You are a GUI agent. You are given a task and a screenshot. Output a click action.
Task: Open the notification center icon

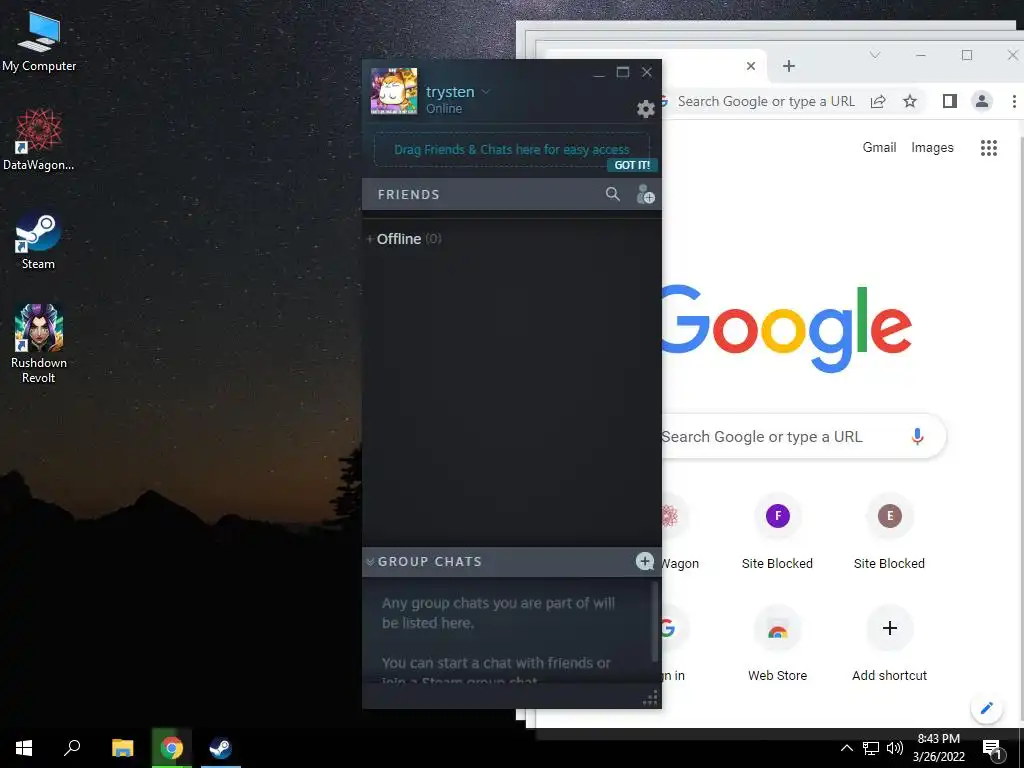pos(993,750)
